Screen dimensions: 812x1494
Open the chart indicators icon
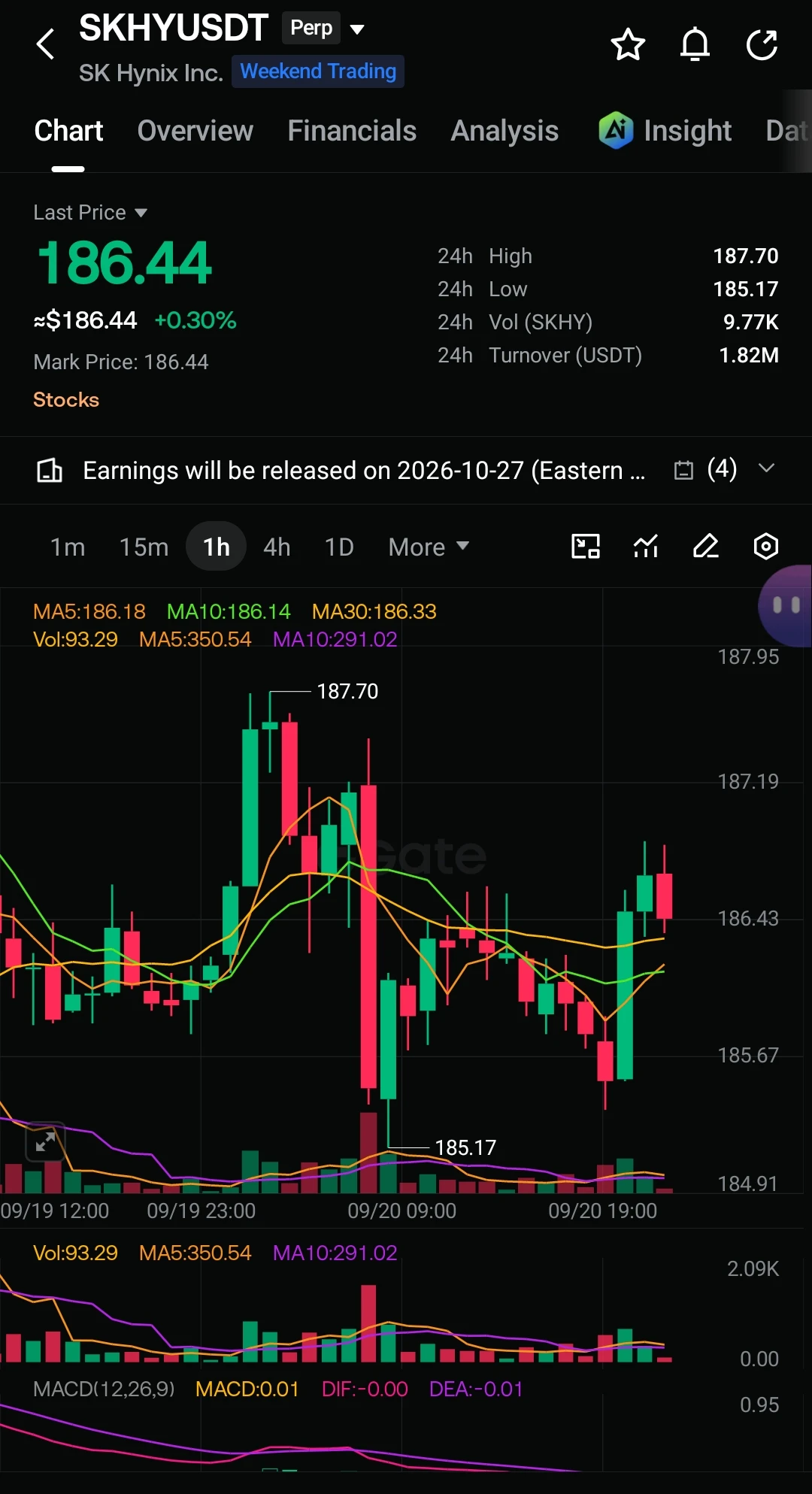pos(646,547)
